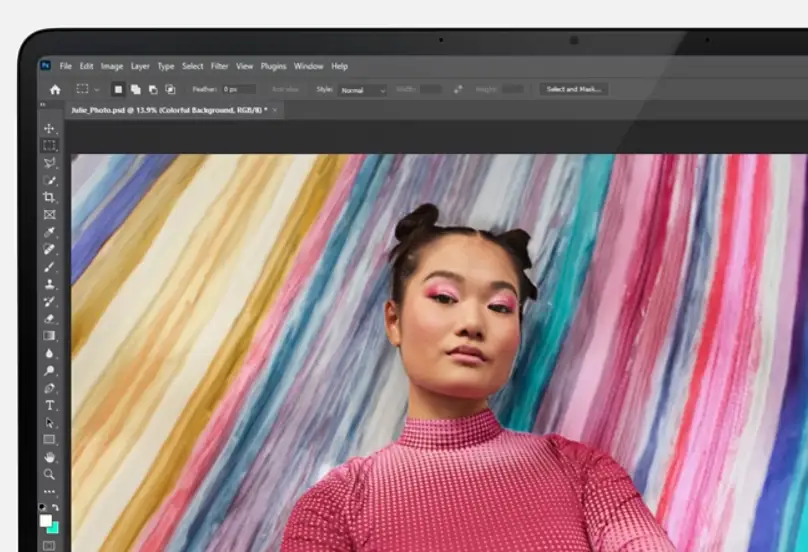The height and width of the screenshot is (552, 808).
Task: Select the Eraser tool
Action: [x=49, y=319]
